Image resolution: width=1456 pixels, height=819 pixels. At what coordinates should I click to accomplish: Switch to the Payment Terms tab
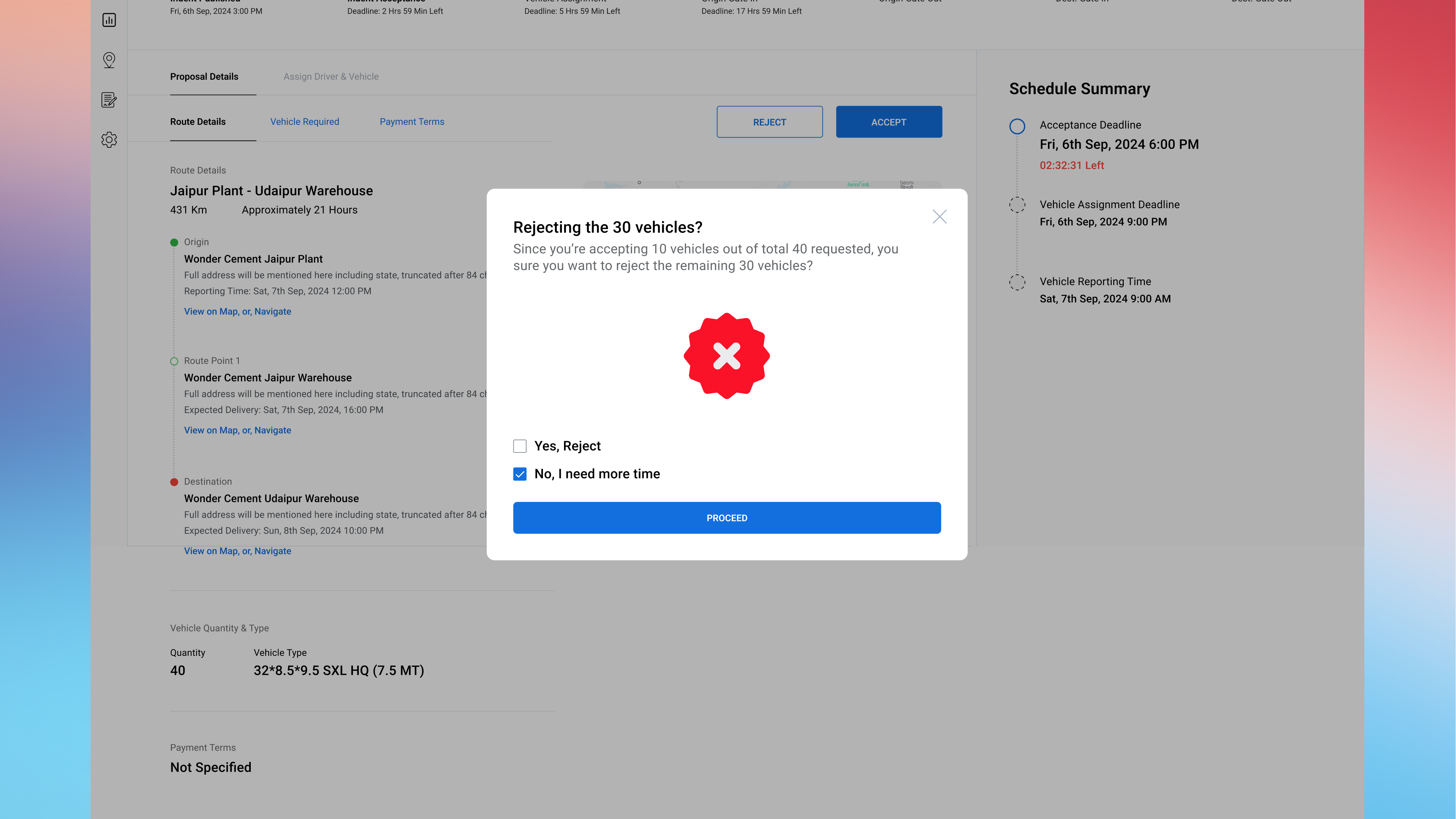point(412,122)
